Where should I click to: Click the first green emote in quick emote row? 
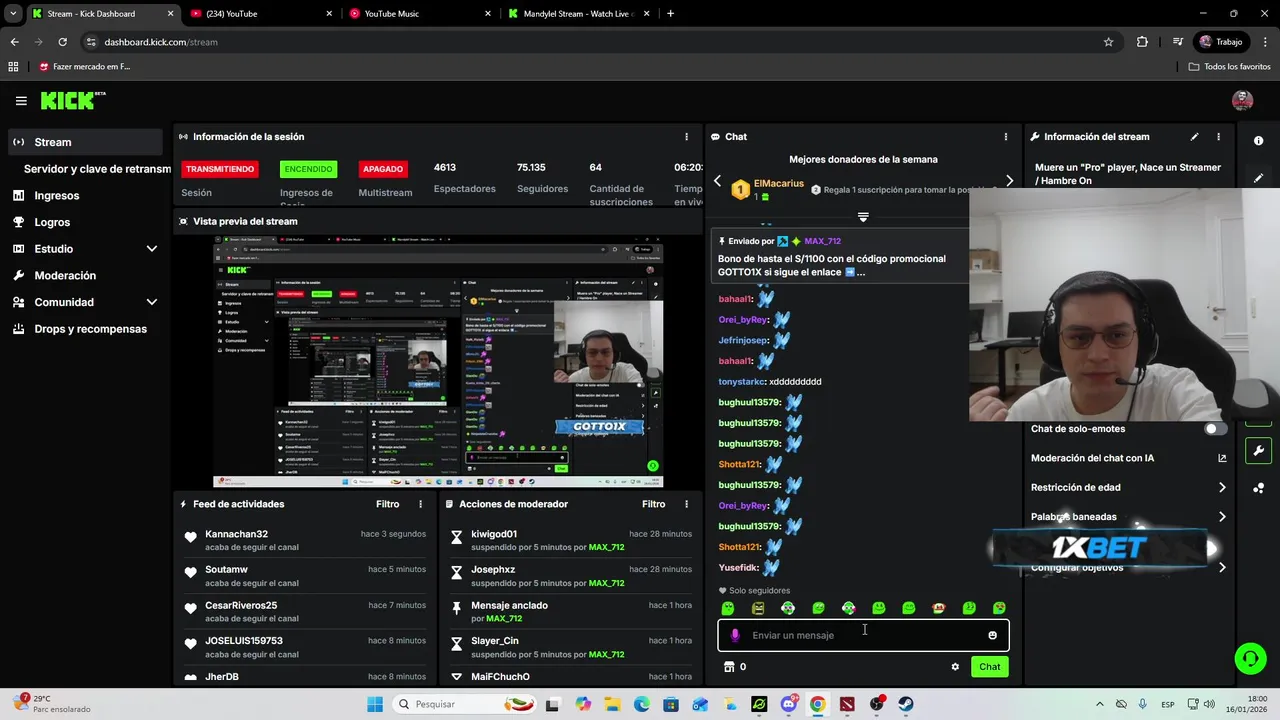coord(728,608)
